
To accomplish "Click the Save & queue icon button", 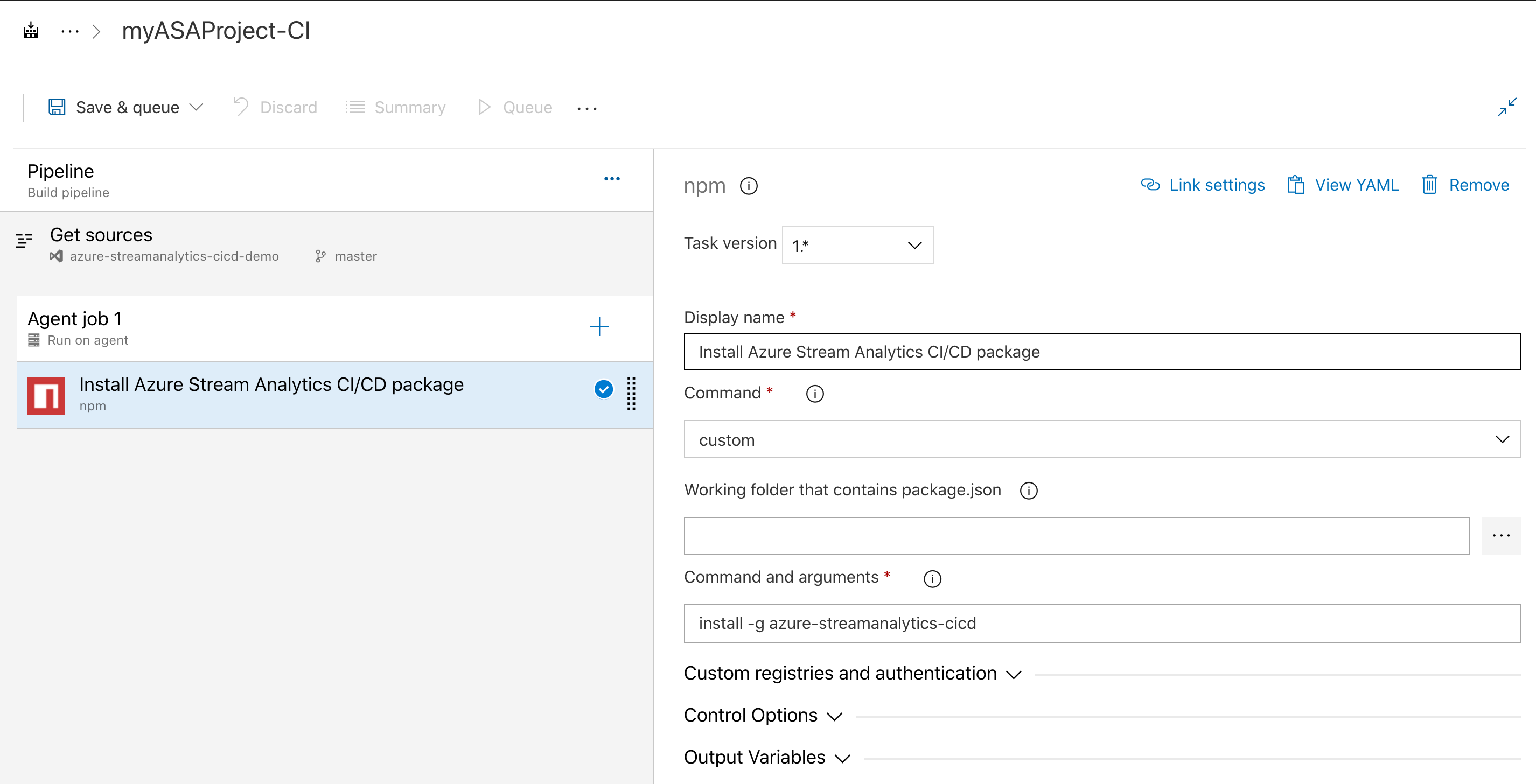I will tap(58, 107).
